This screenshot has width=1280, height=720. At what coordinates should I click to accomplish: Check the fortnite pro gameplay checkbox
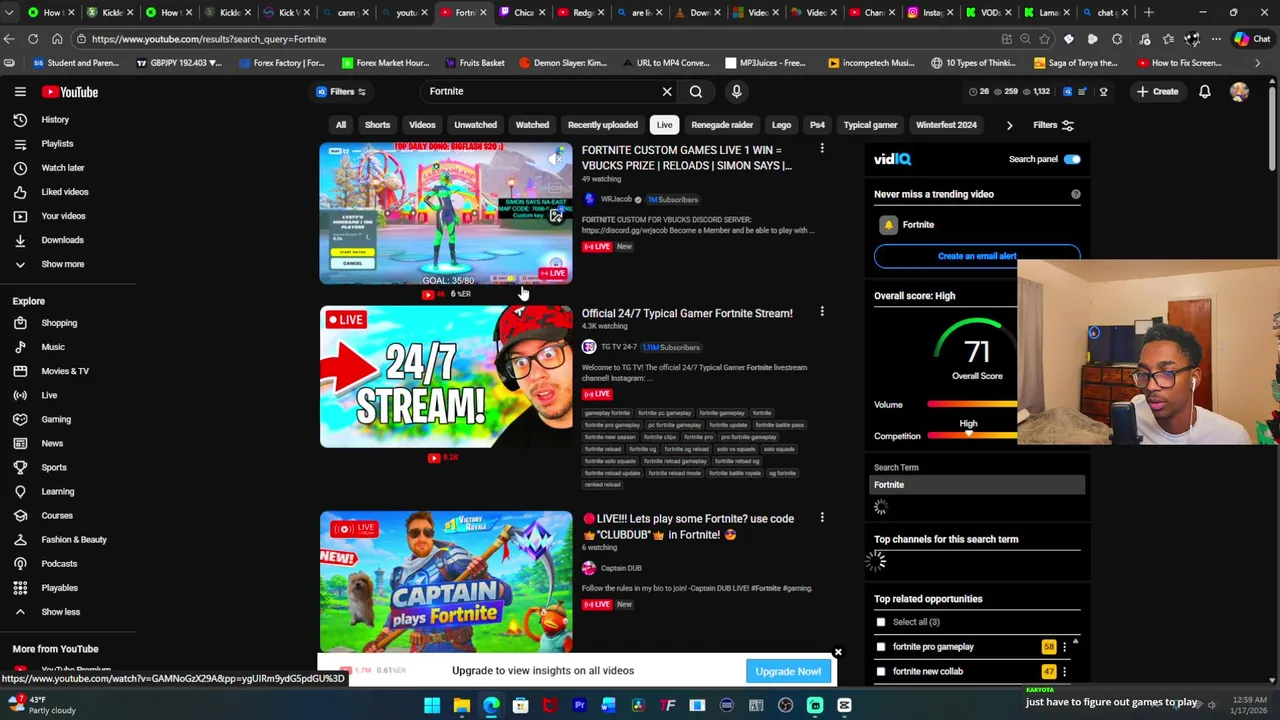(x=881, y=647)
